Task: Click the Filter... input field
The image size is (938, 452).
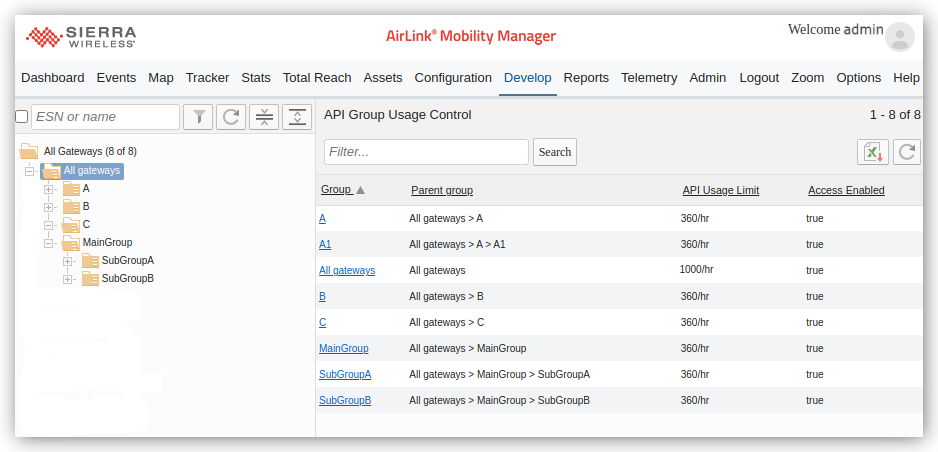Action: tap(427, 152)
